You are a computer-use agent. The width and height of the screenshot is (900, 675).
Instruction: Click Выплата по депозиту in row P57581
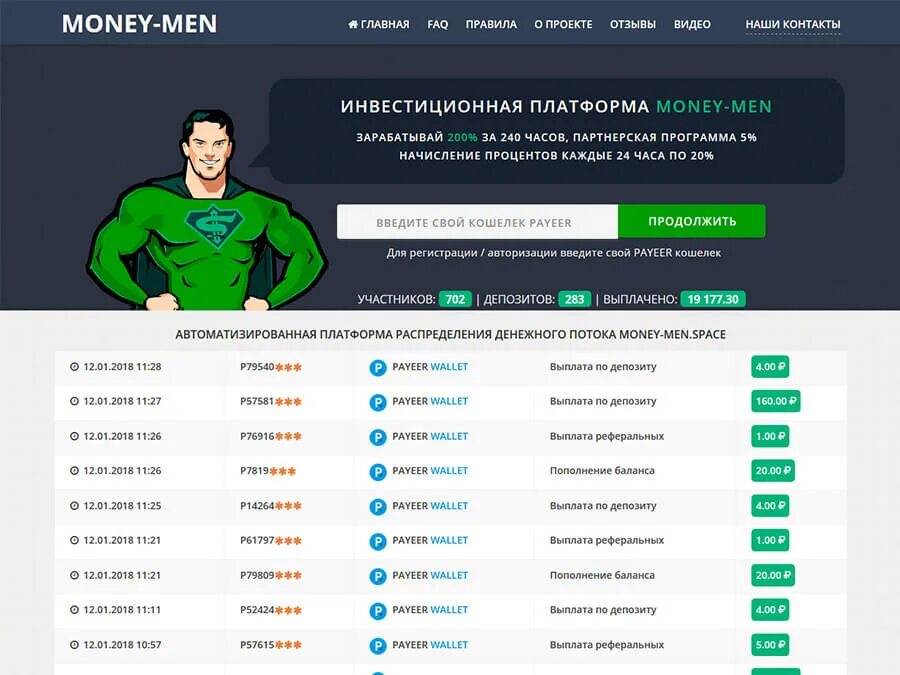[x=603, y=401]
